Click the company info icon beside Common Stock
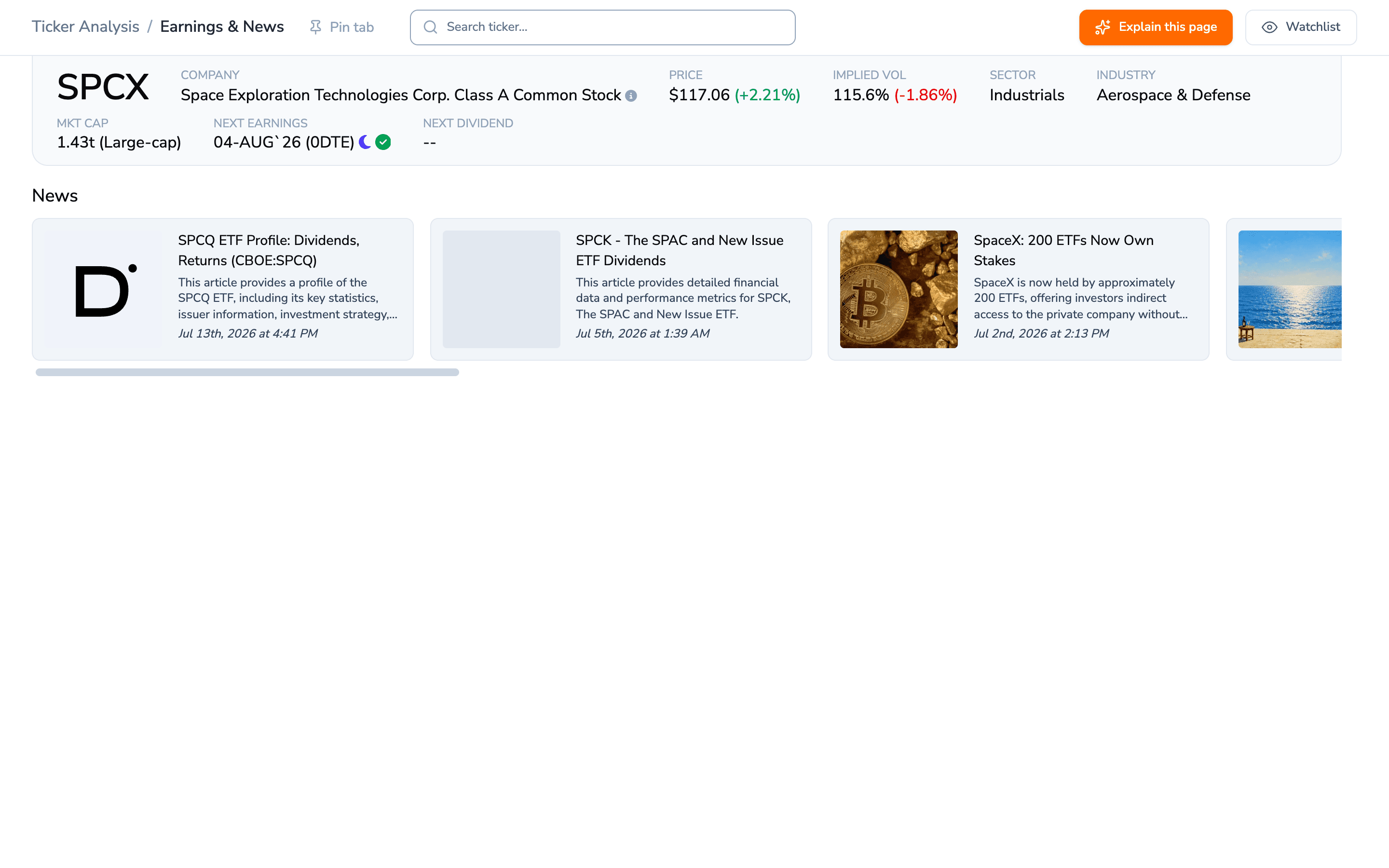The height and width of the screenshot is (868, 1389). 631,96
